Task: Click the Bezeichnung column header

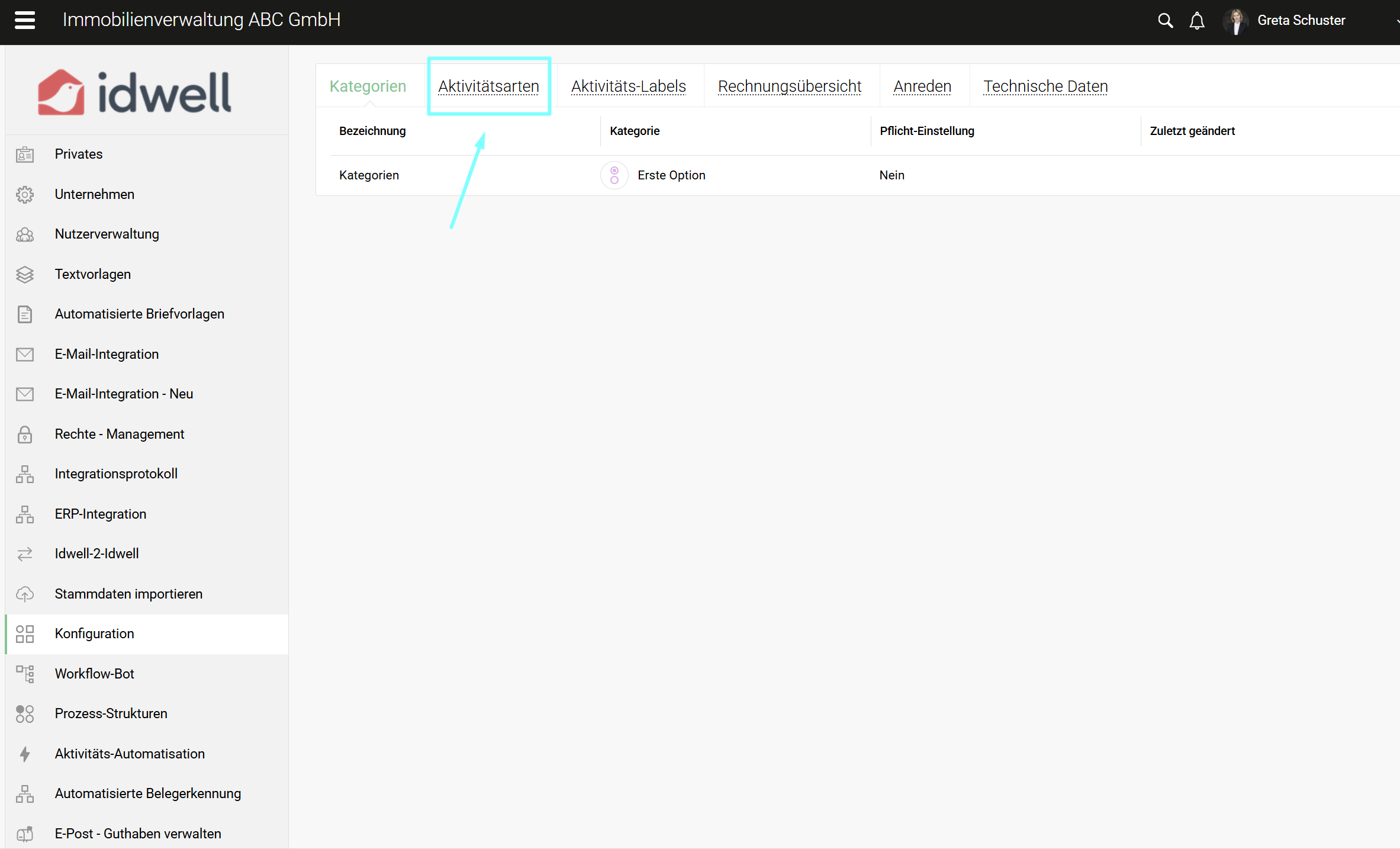Action: coord(372,131)
